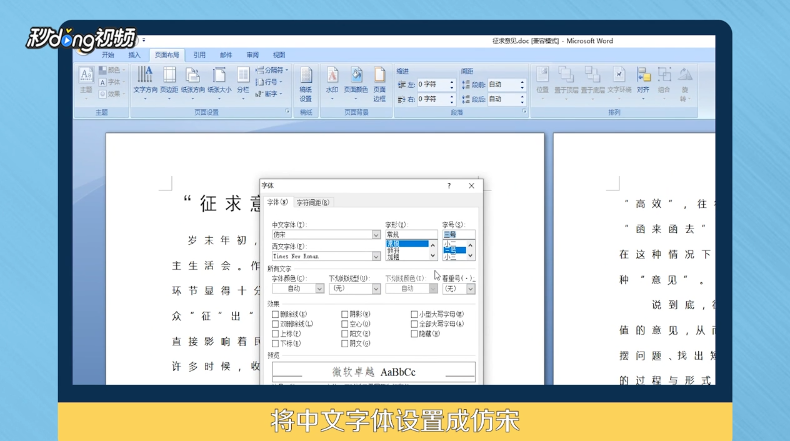Increase the 段前 spacing before stepper
790x441 pixels.
point(522,82)
